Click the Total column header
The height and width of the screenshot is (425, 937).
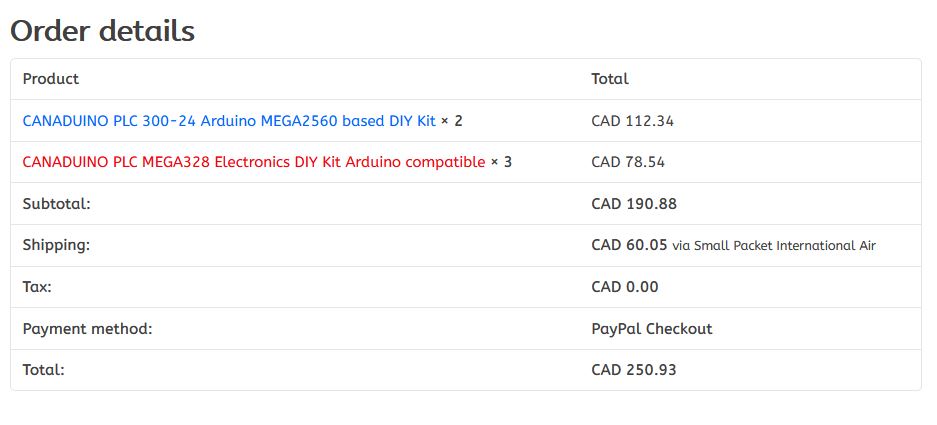pyautogui.click(x=610, y=79)
